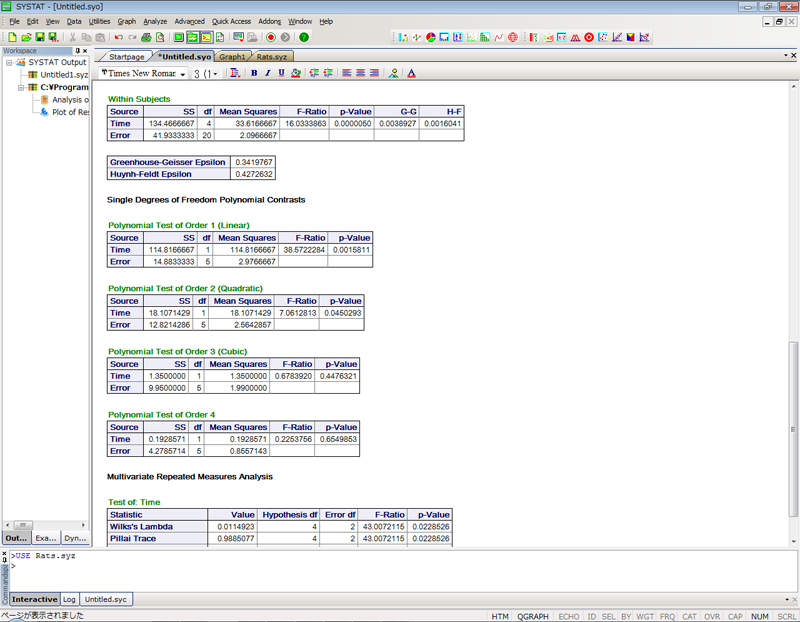800x622 pixels.
Task: Create a pie chart from the graph toolbar
Action: click(431, 37)
